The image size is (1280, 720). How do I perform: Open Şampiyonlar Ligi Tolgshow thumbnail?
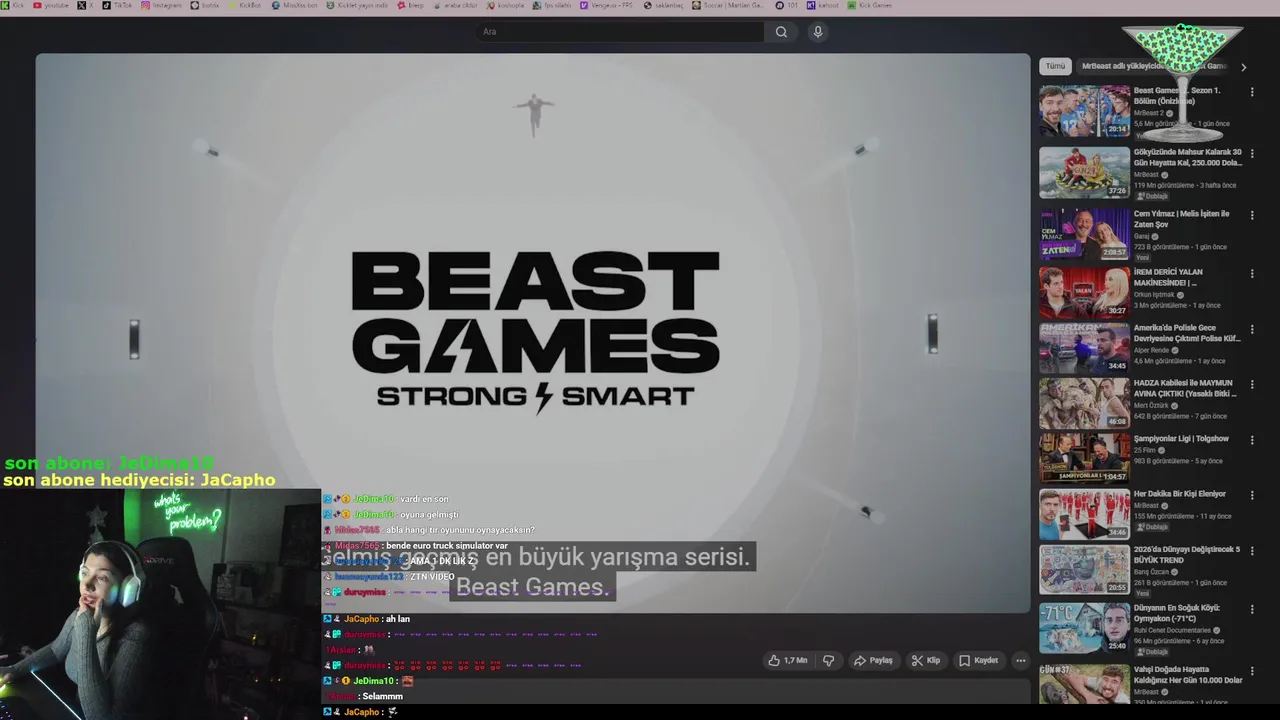pos(1084,458)
